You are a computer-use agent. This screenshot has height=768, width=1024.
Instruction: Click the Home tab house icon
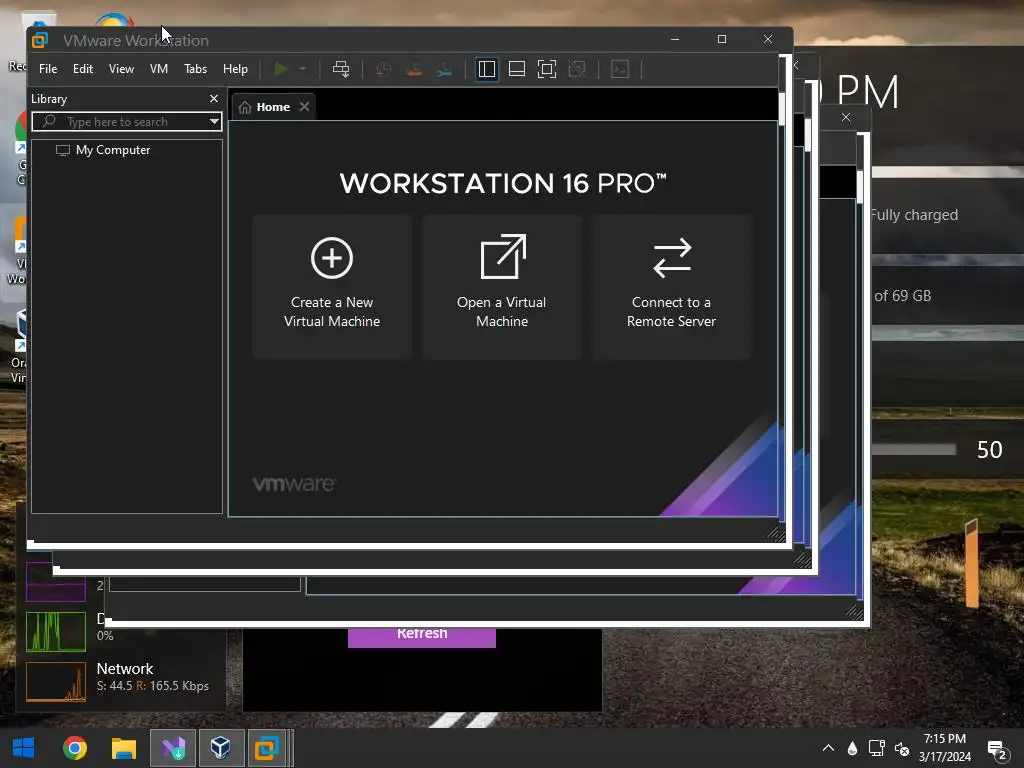click(x=245, y=107)
